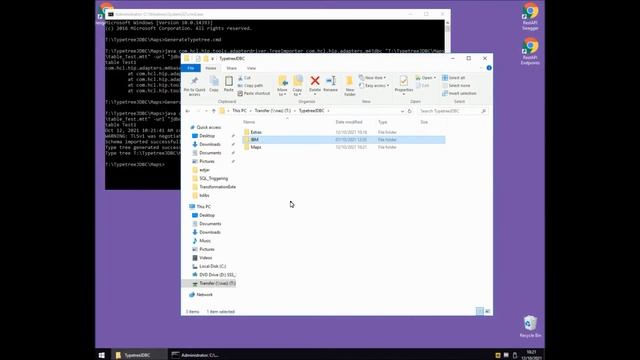Select the IBM folder
640x360 pixels.
[344, 140]
